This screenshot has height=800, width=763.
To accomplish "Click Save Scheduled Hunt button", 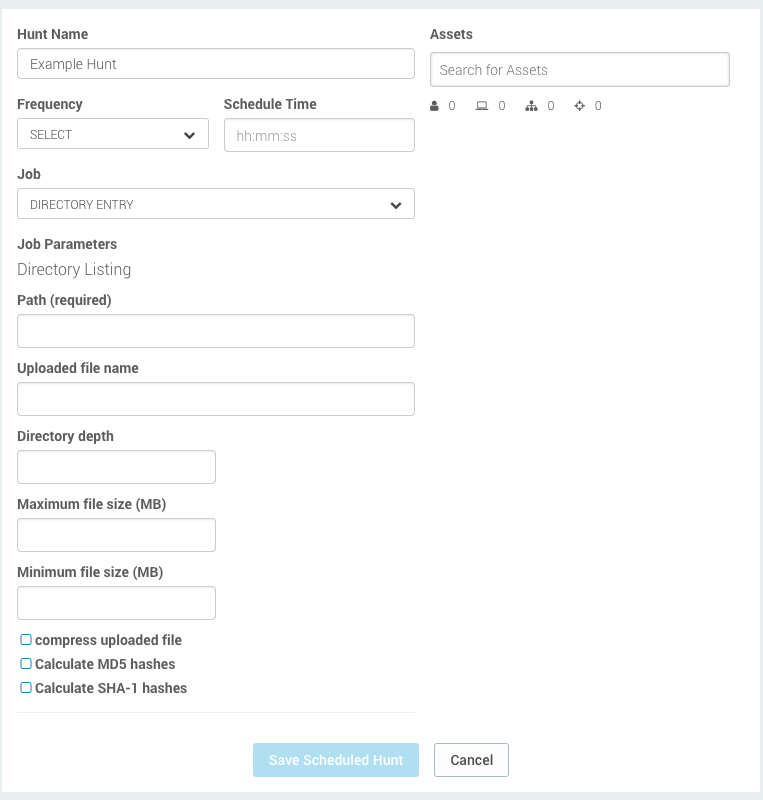I will tap(336, 760).
